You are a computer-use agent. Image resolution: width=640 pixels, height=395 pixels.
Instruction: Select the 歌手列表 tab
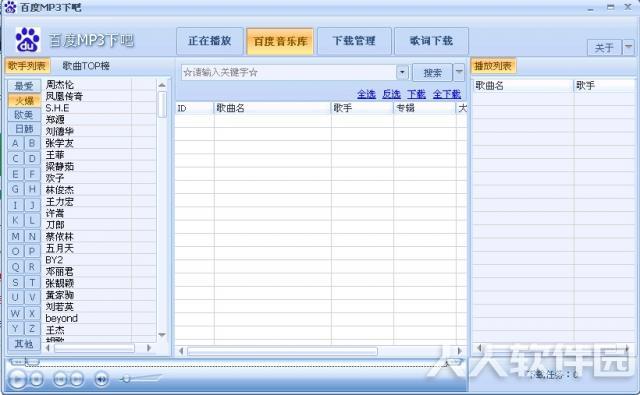pos(27,66)
